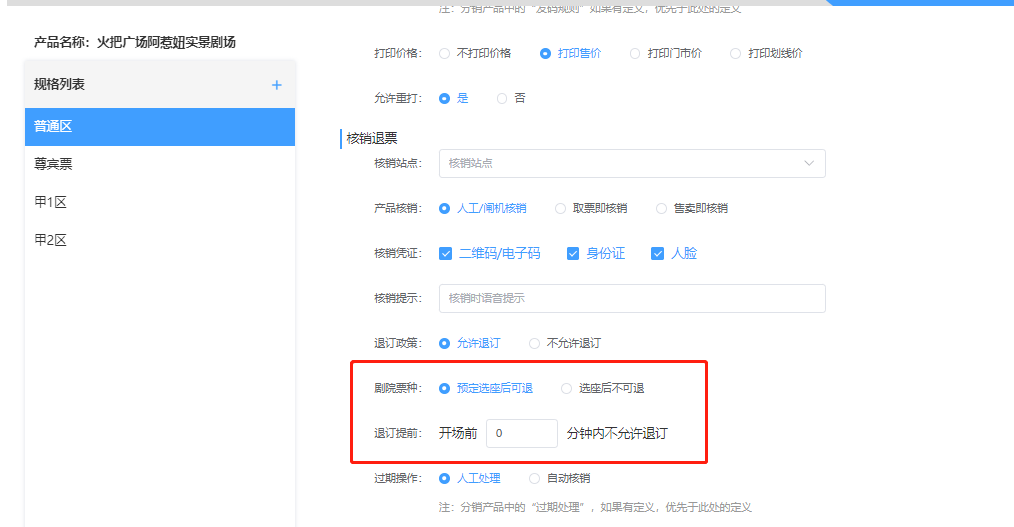The height and width of the screenshot is (527, 1014).
Task: Select 甲1区 from the spec list
Action: (x=160, y=202)
